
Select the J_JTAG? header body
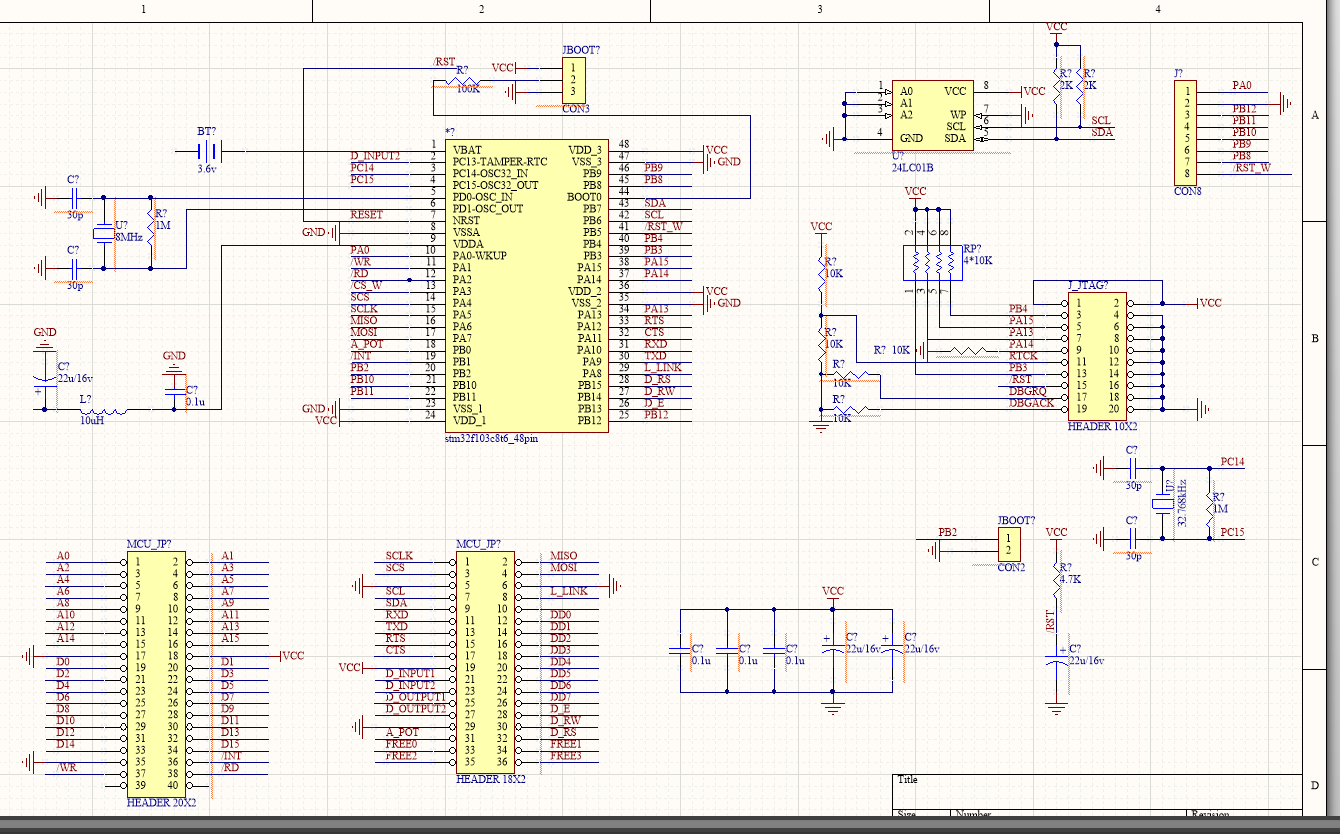pos(1097,355)
